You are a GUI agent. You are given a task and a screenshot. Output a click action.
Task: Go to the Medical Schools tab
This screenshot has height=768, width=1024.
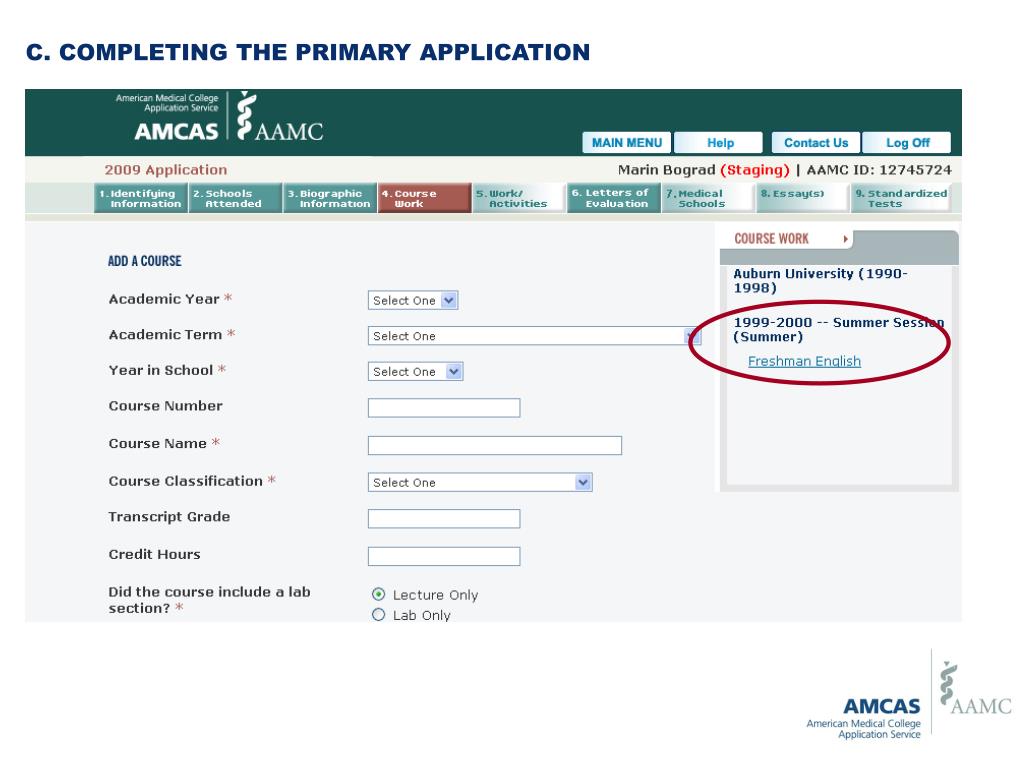coord(708,198)
